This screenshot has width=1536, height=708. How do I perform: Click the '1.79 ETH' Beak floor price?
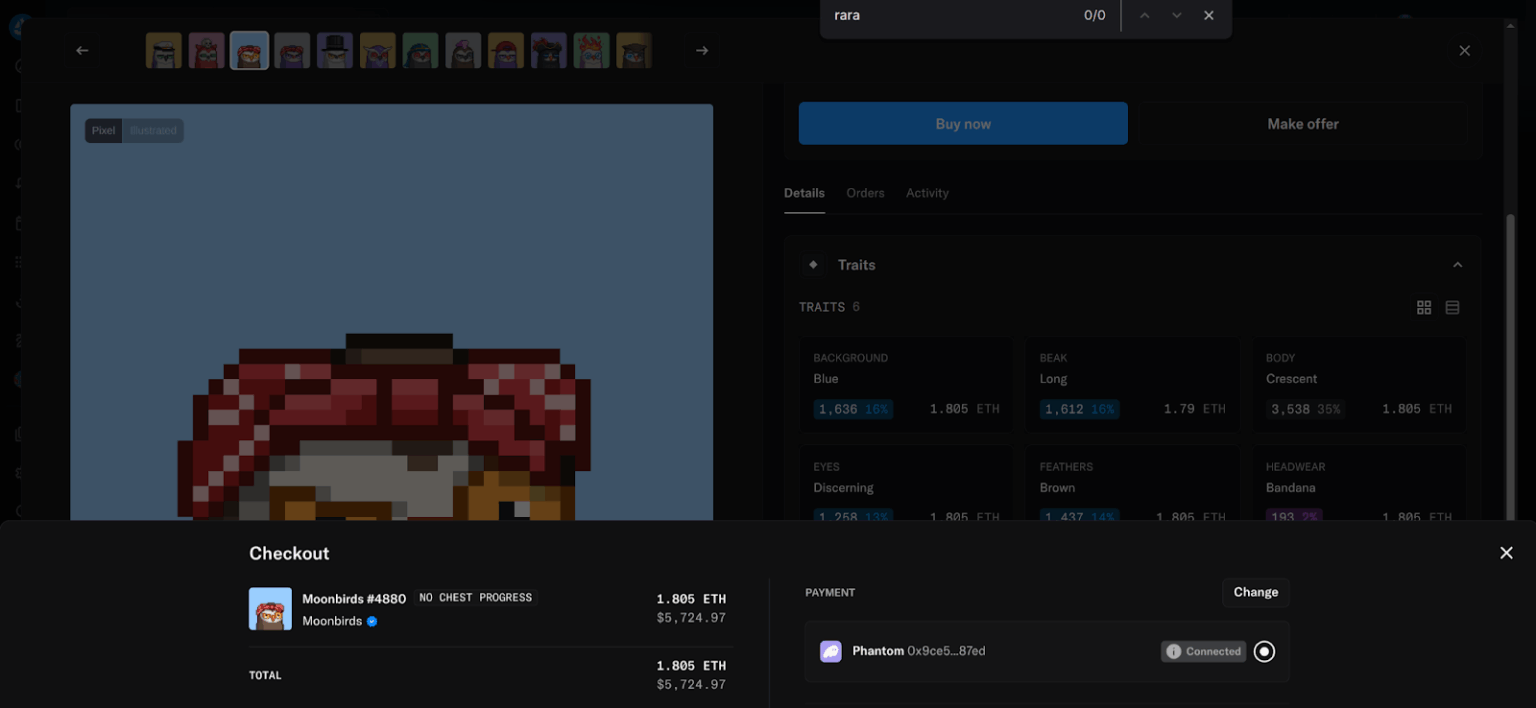(1194, 409)
